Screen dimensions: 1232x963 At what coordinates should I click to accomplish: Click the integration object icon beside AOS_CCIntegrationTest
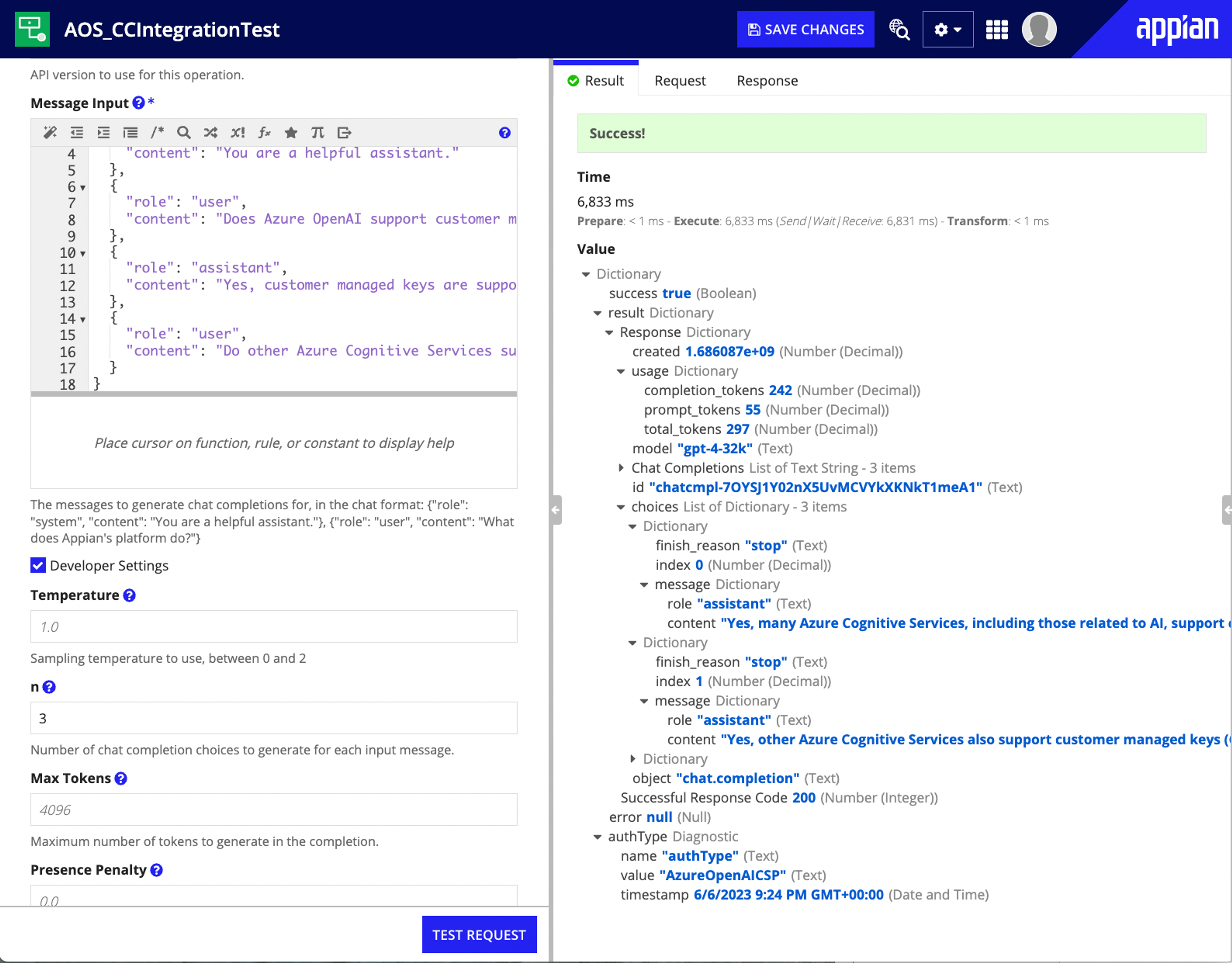[x=32, y=29]
